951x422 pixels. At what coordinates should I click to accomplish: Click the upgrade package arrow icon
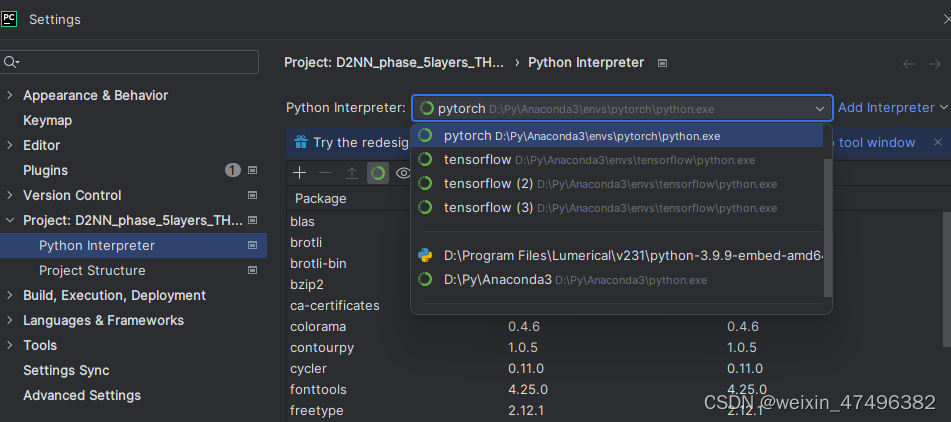pyautogui.click(x=351, y=173)
